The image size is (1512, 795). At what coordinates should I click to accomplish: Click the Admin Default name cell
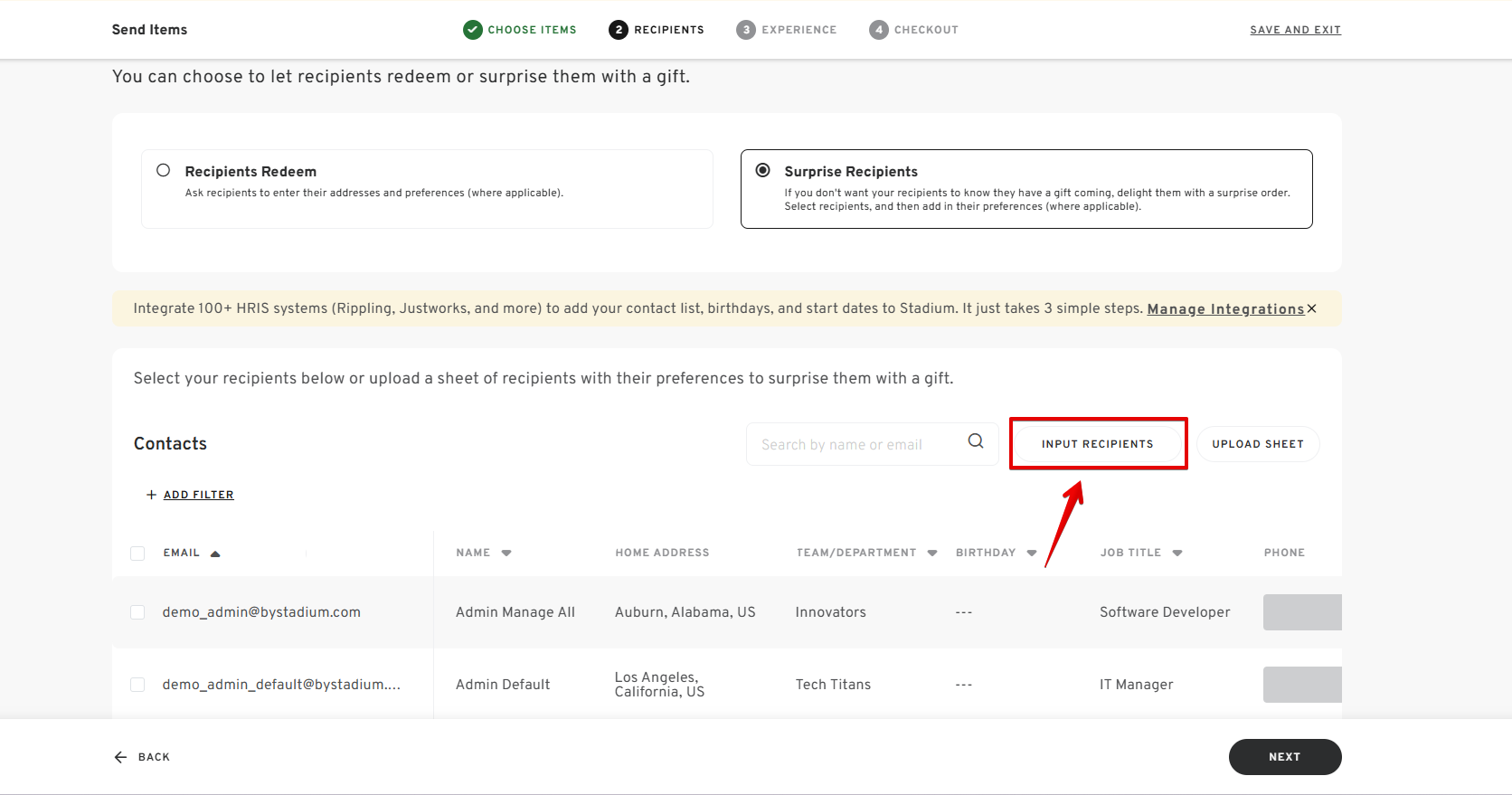tap(503, 685)
